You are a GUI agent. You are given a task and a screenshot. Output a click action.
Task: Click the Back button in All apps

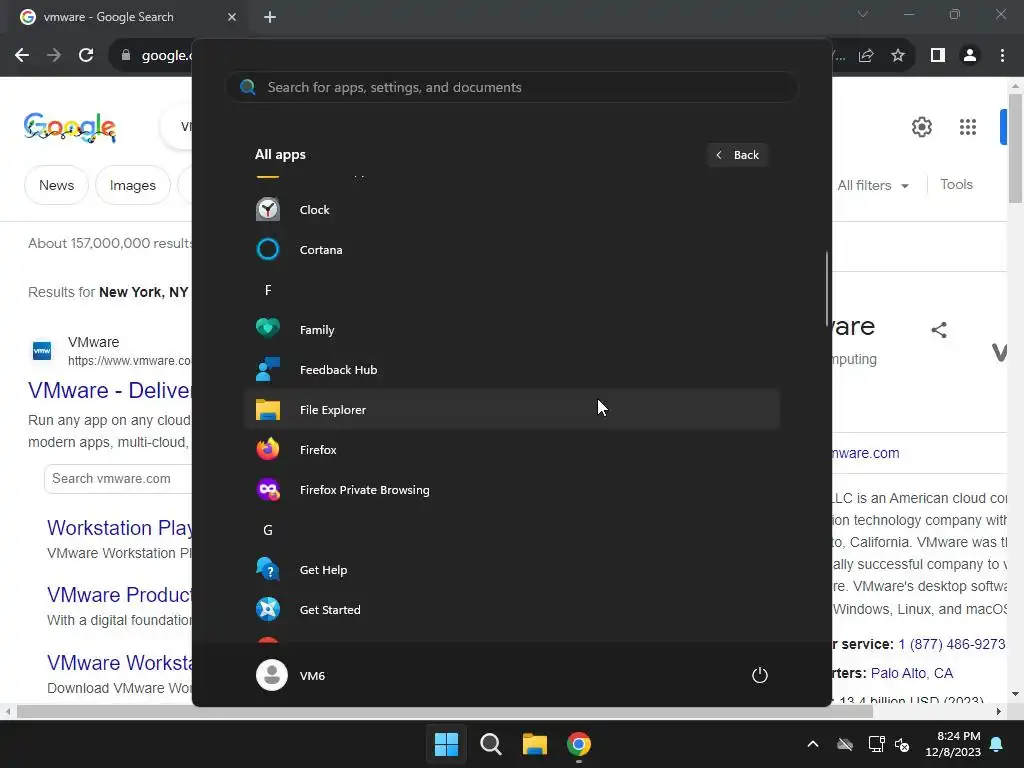click(737, 155)
